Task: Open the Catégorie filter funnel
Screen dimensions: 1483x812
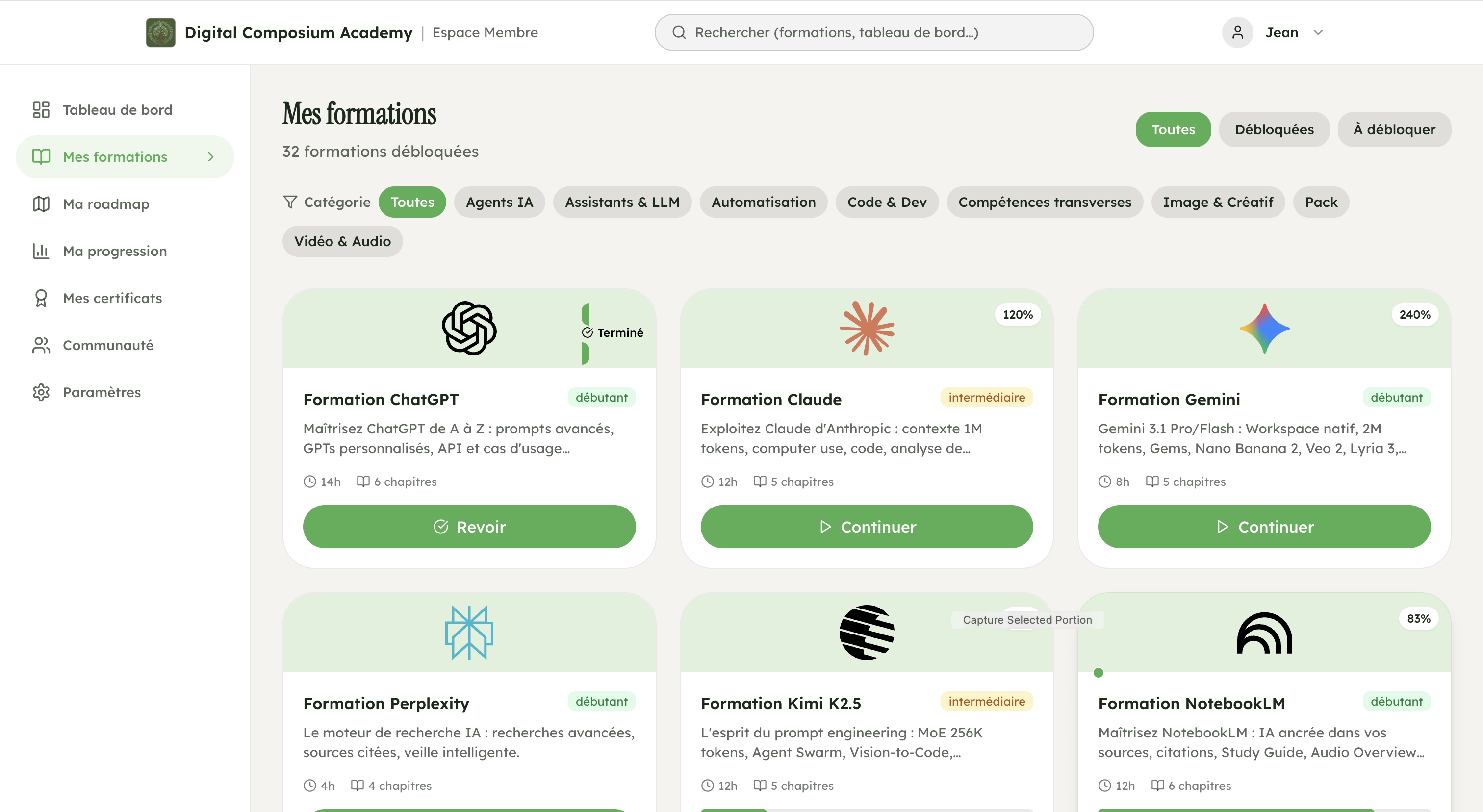Action: (290, 202)
